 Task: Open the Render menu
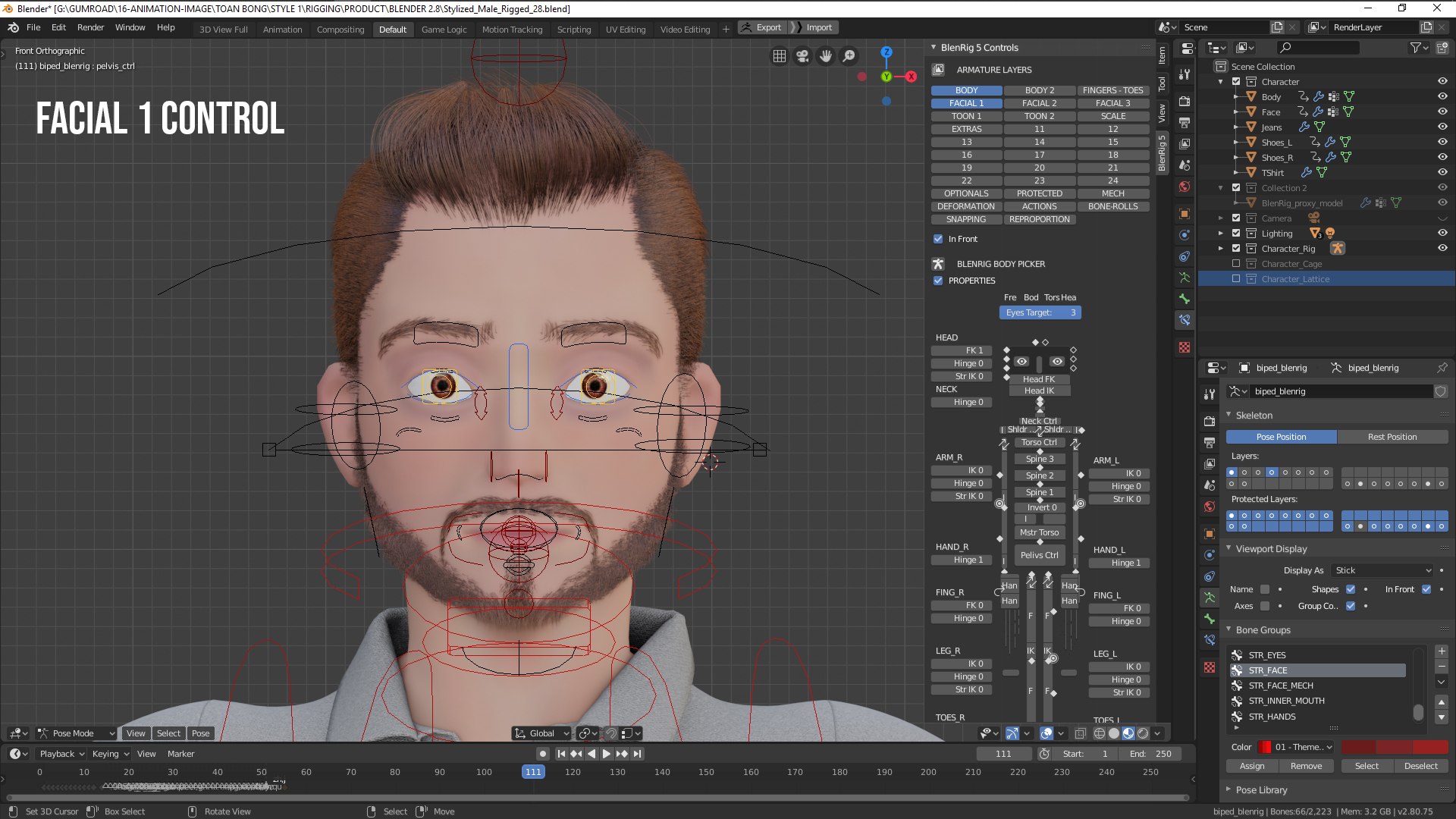(90, 27)
